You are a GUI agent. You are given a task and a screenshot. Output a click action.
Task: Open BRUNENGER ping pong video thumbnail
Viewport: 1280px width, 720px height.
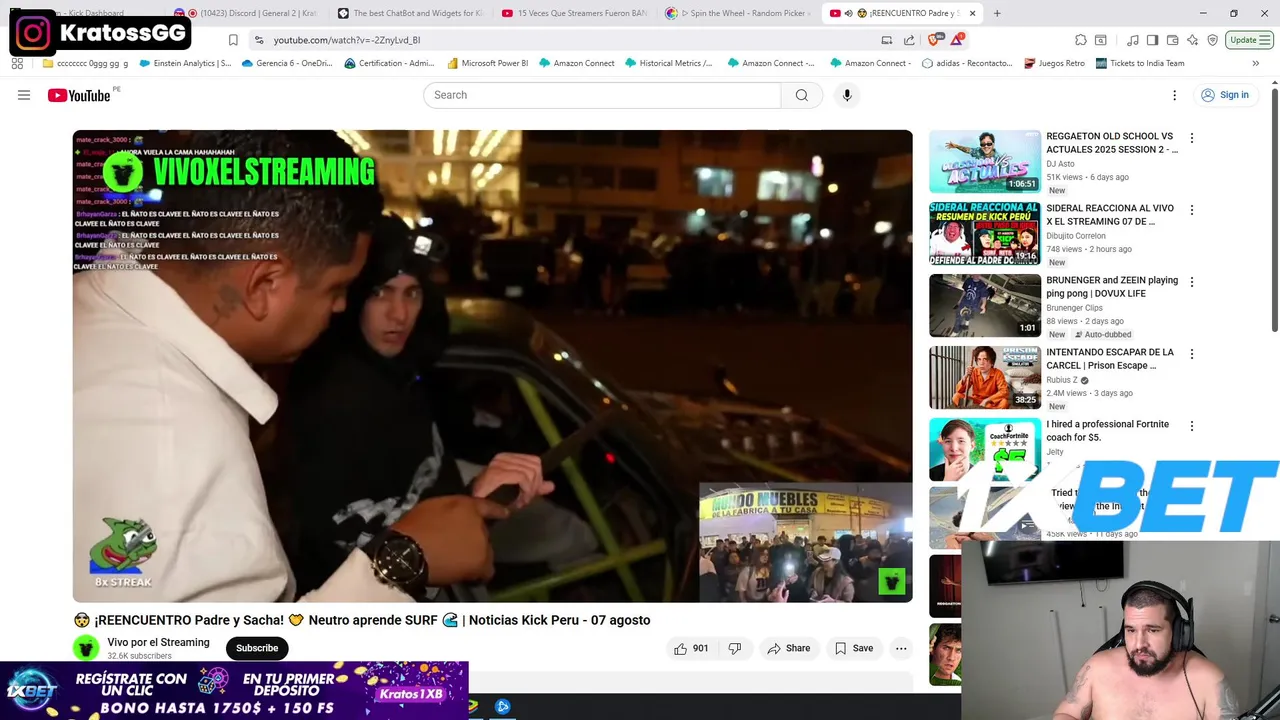pyautogui.click(x=985, y=305)
